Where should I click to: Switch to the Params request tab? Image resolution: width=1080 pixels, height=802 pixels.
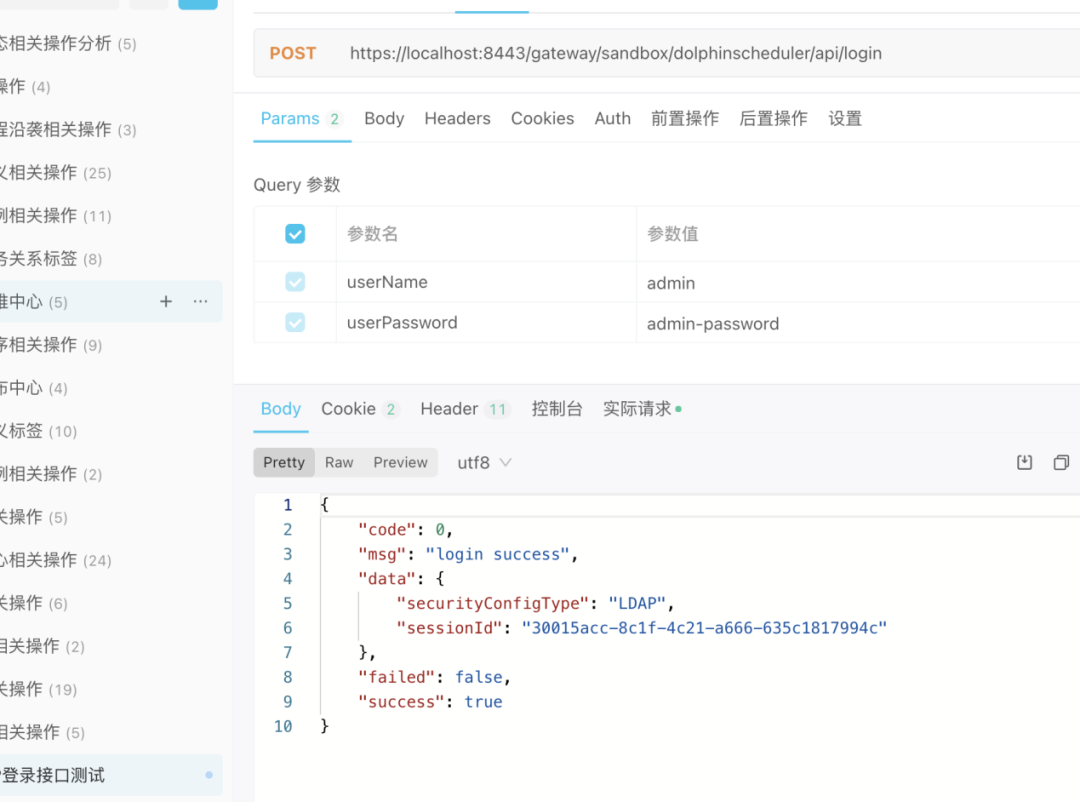point(302,119)
